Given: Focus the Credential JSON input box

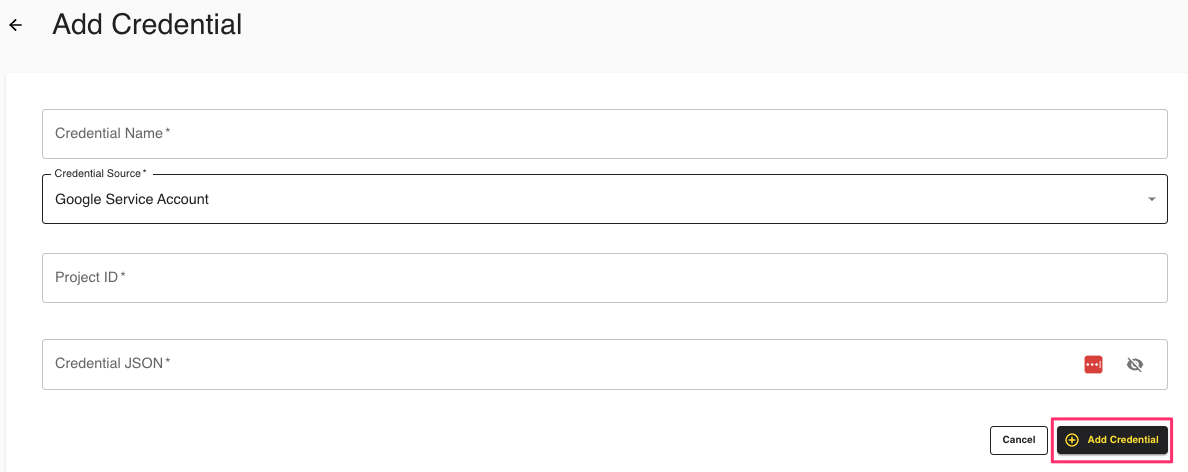Looking at the screenshot, I should tap(560, 364).
